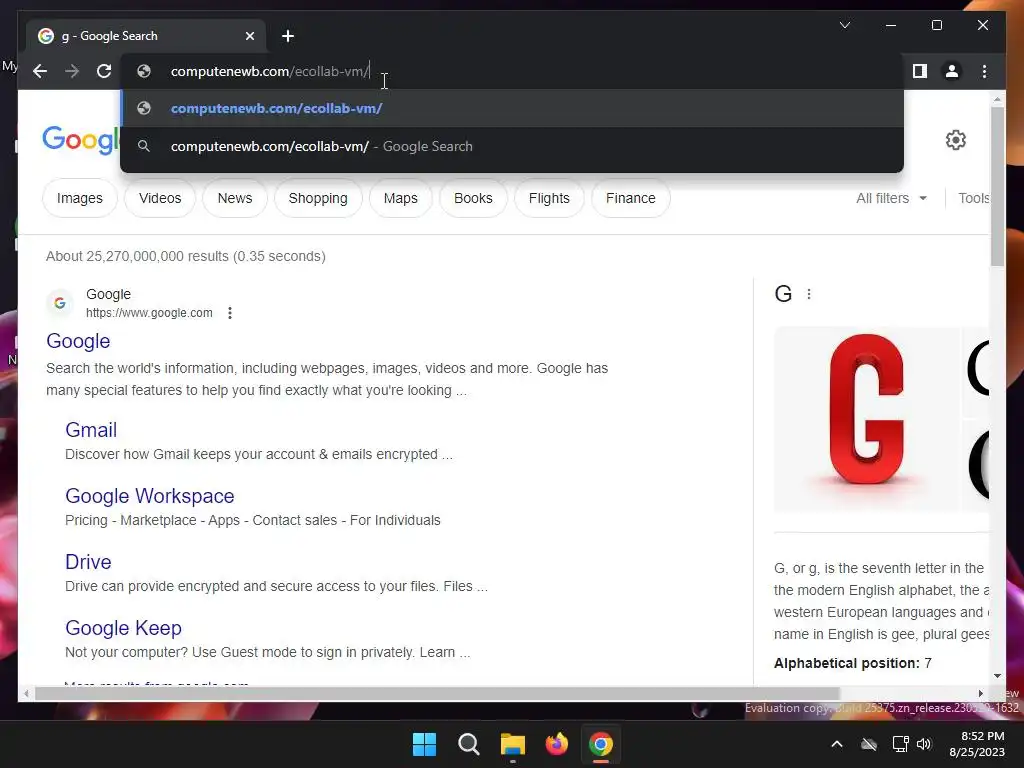Open the Gmail sitelink

pyautogui.click(x=91, y=430)
